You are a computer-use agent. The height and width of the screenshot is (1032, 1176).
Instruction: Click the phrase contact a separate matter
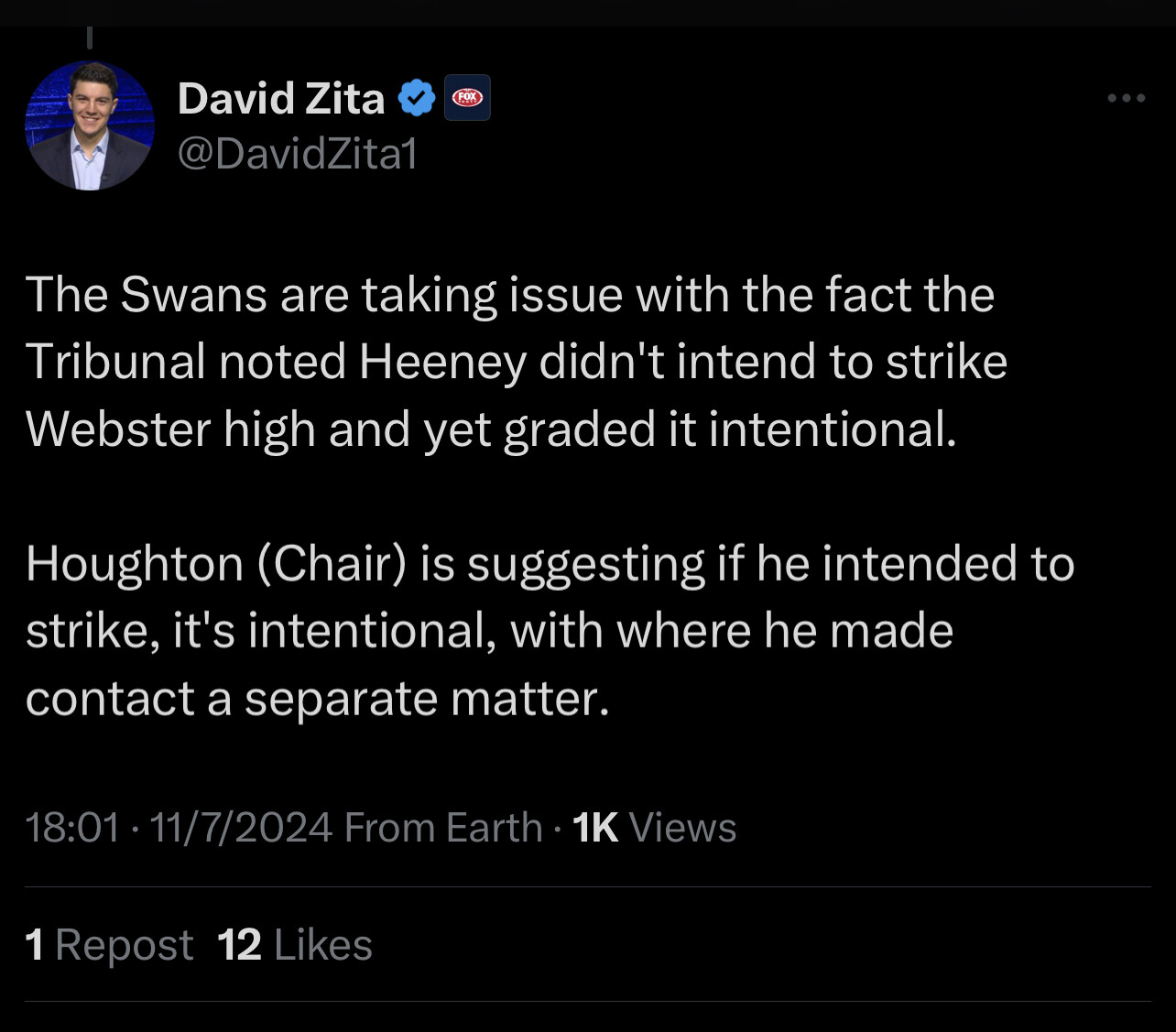pyautogui.click(x=318, y=699)
